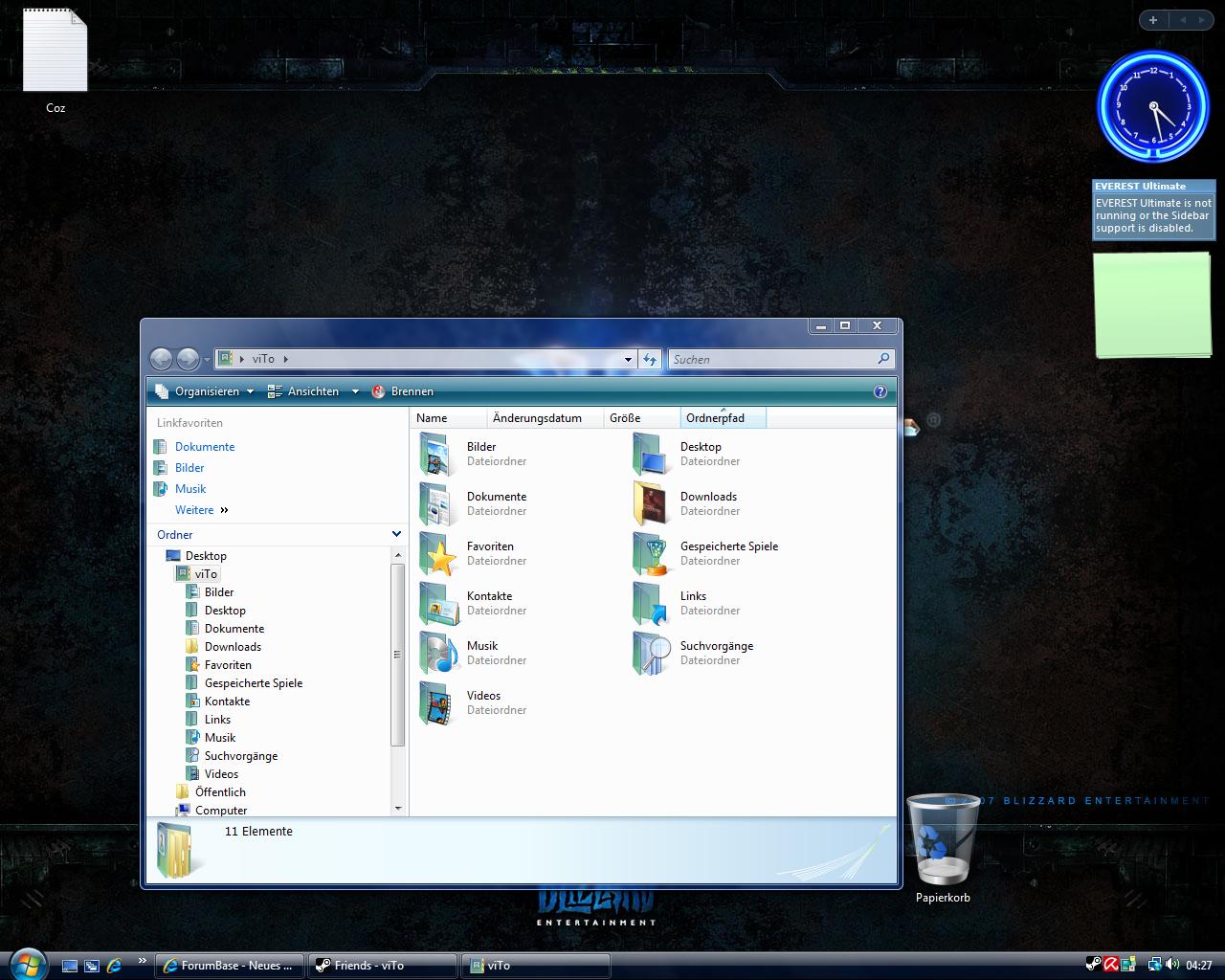
Task: Collapse the Ordner folders pane chevron
Action: tap(396, 534)
